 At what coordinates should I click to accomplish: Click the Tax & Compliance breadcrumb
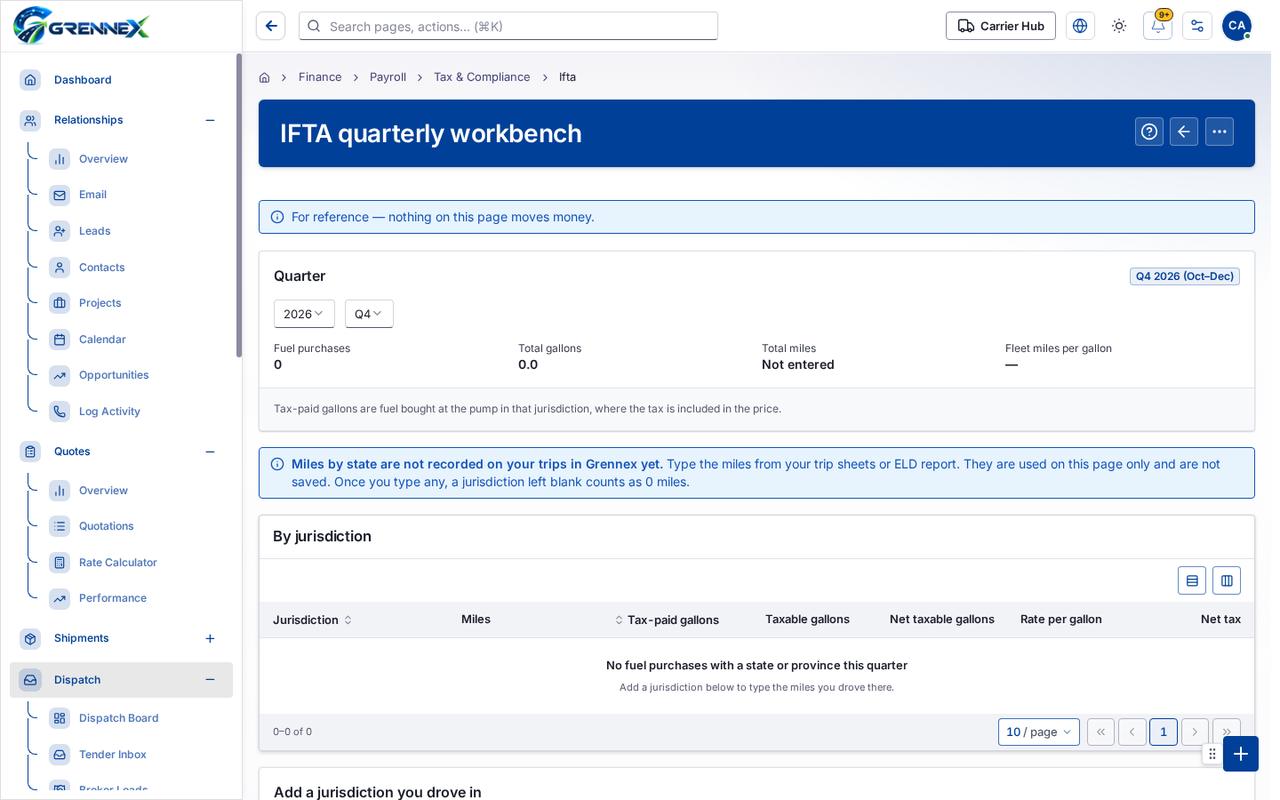point(482,77)
